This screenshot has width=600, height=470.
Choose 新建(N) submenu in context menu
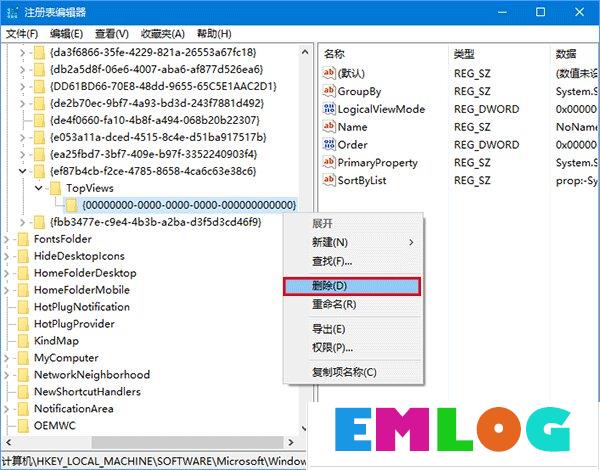pyautogui.click(x=353, y=242)
